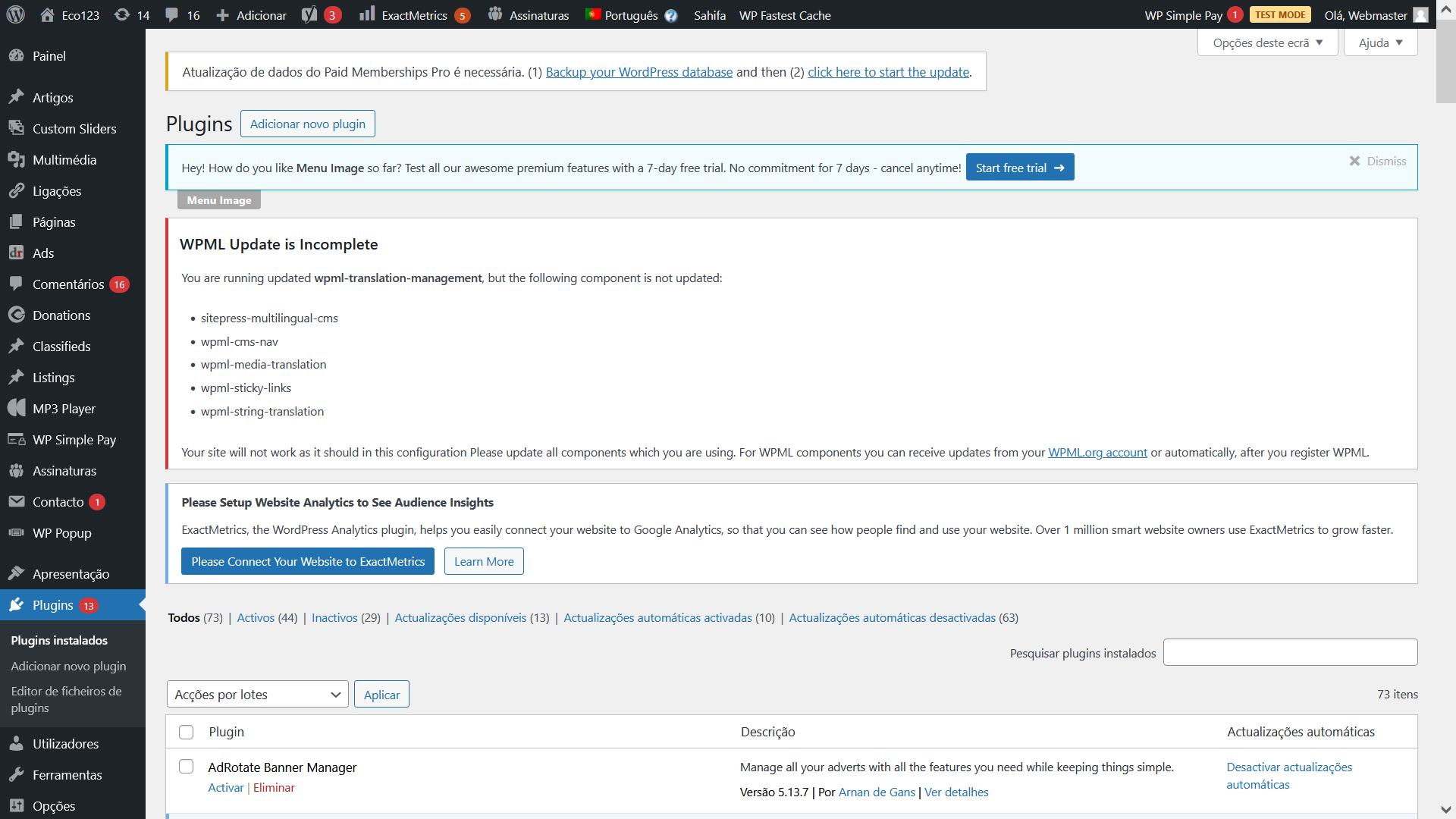This screenshot has height=819, width=1456.
Task: Open Backup your WordPress database link
Action: (x=639, y=72)
